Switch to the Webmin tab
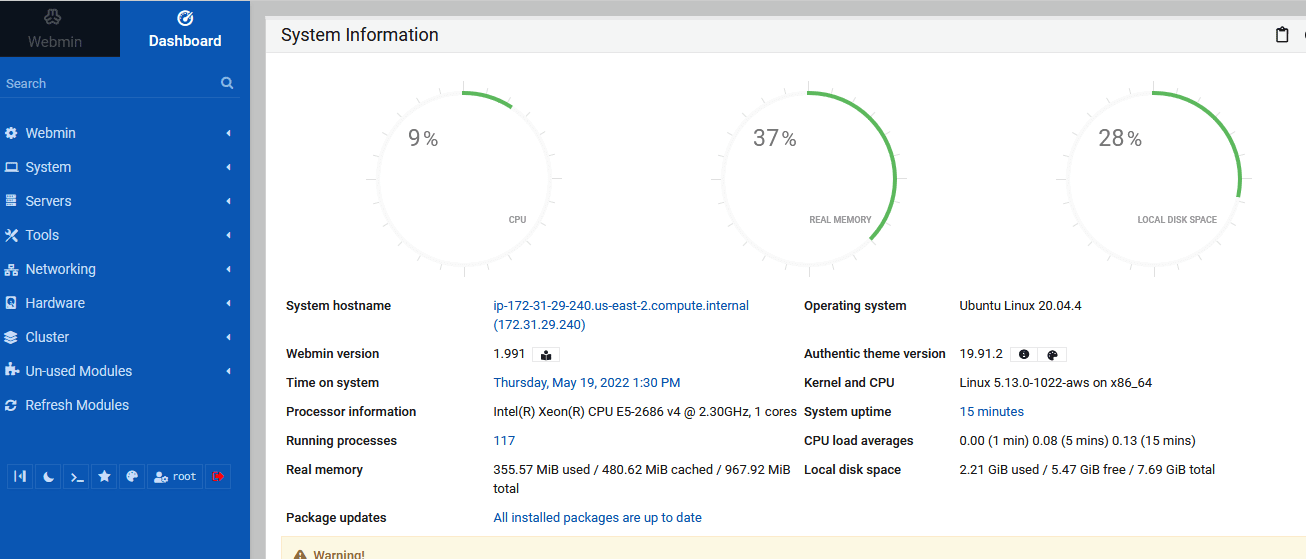The width and height of the screenshot is (1306, 559). point(55,29)
